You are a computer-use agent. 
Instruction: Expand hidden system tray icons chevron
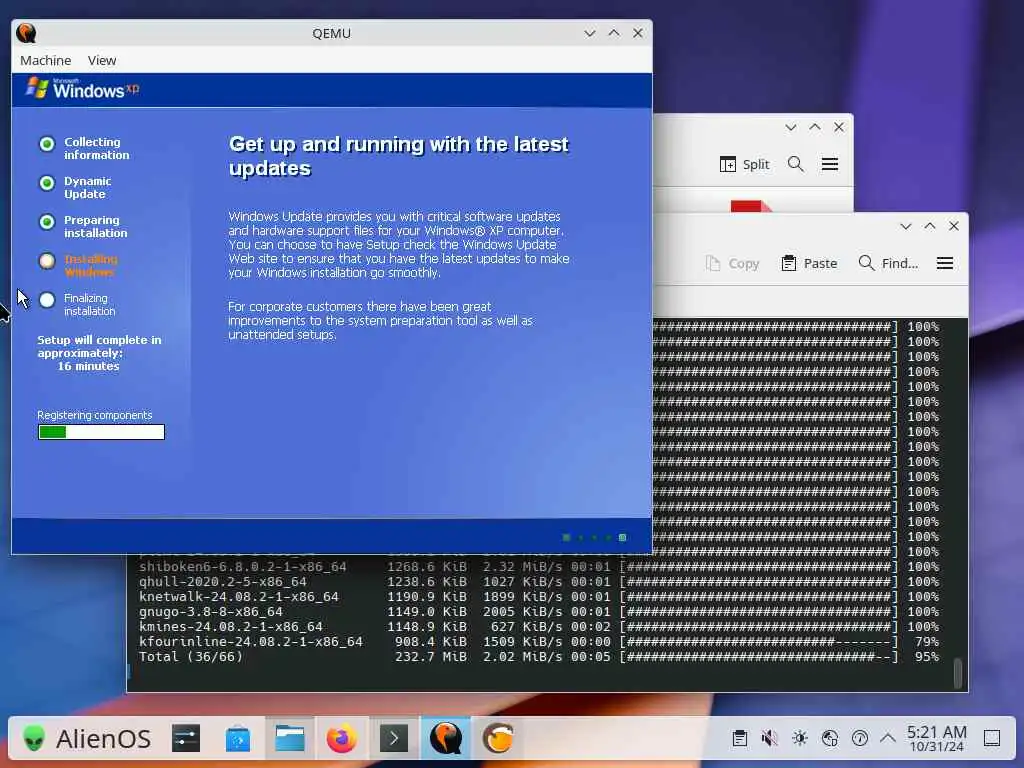coord(888,739)
